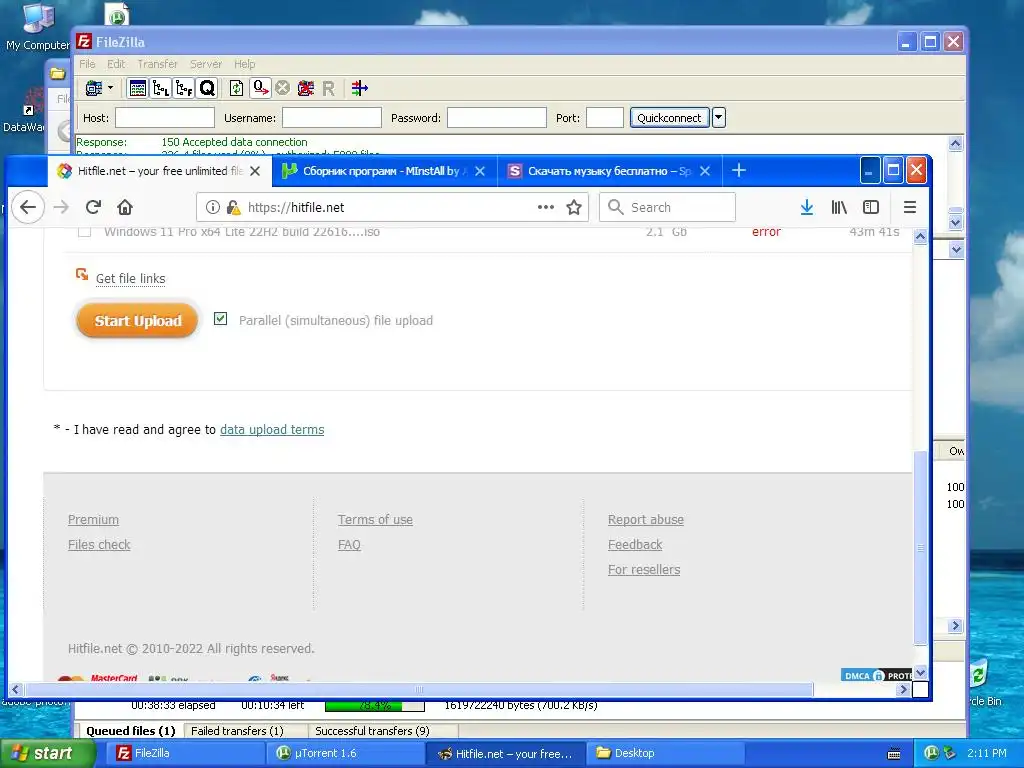Toggle transfer queue view in FileZilla toolbar
The height and width of the screenshot is (768, 1024).
coord(207,88)
